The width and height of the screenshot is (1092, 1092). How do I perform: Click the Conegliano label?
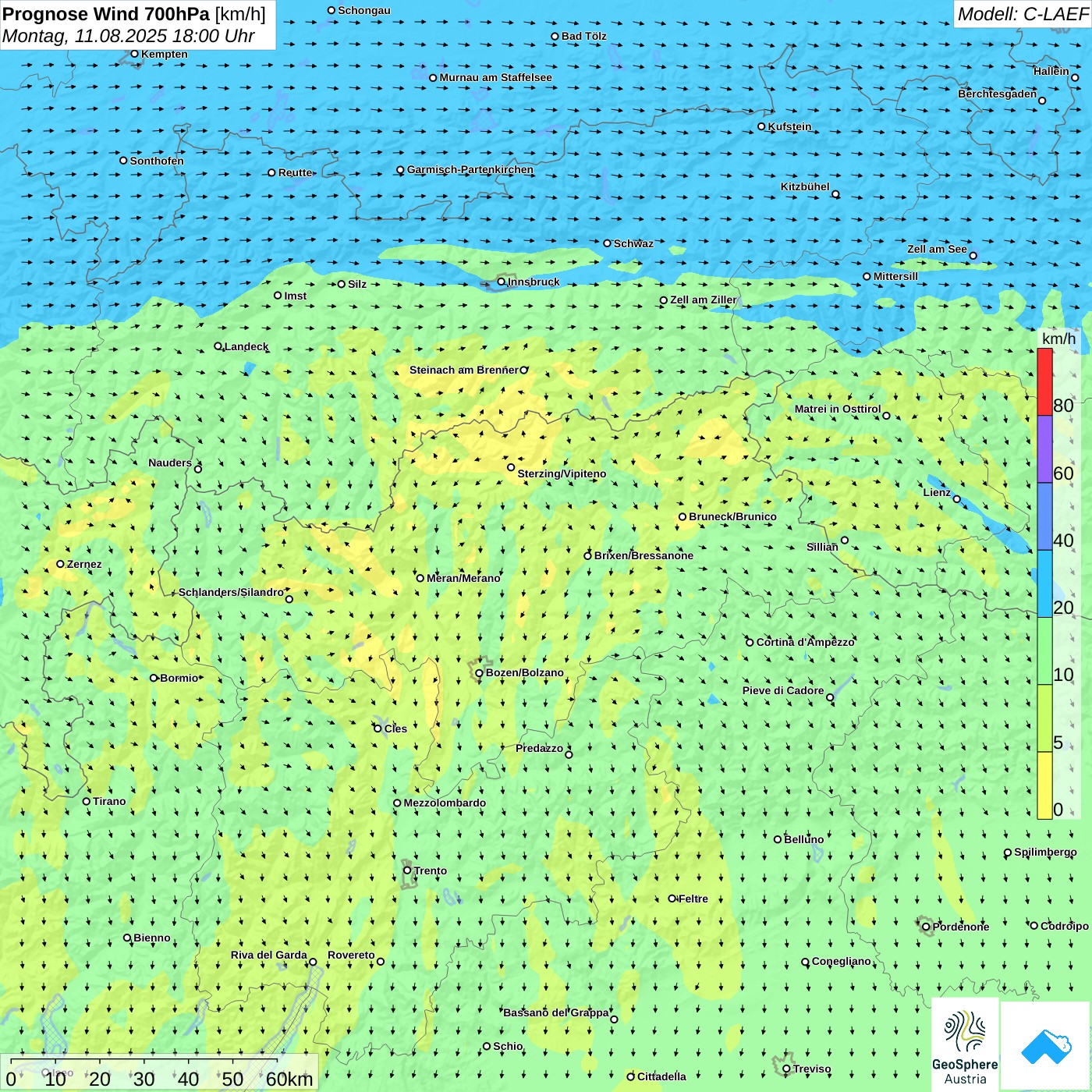(x=841, y=961)
